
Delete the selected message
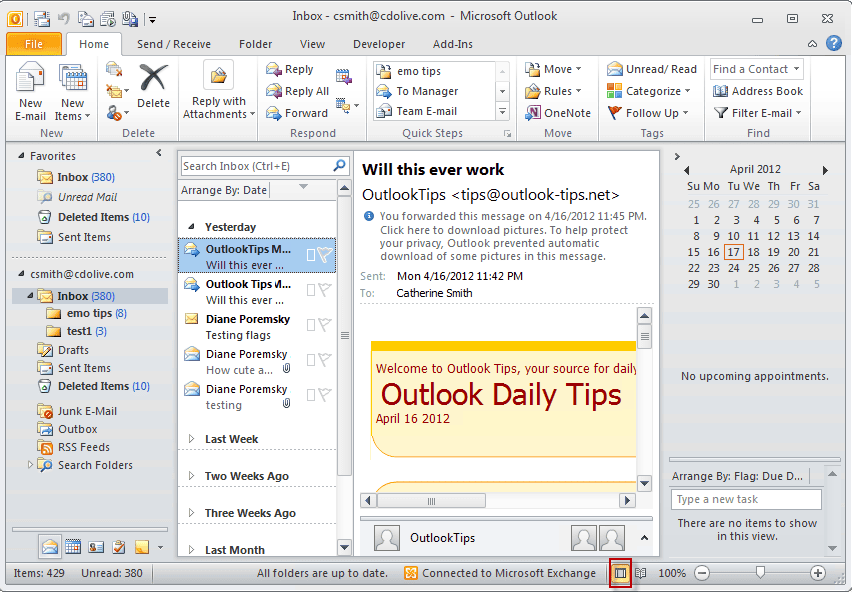[x=153, y=87]
